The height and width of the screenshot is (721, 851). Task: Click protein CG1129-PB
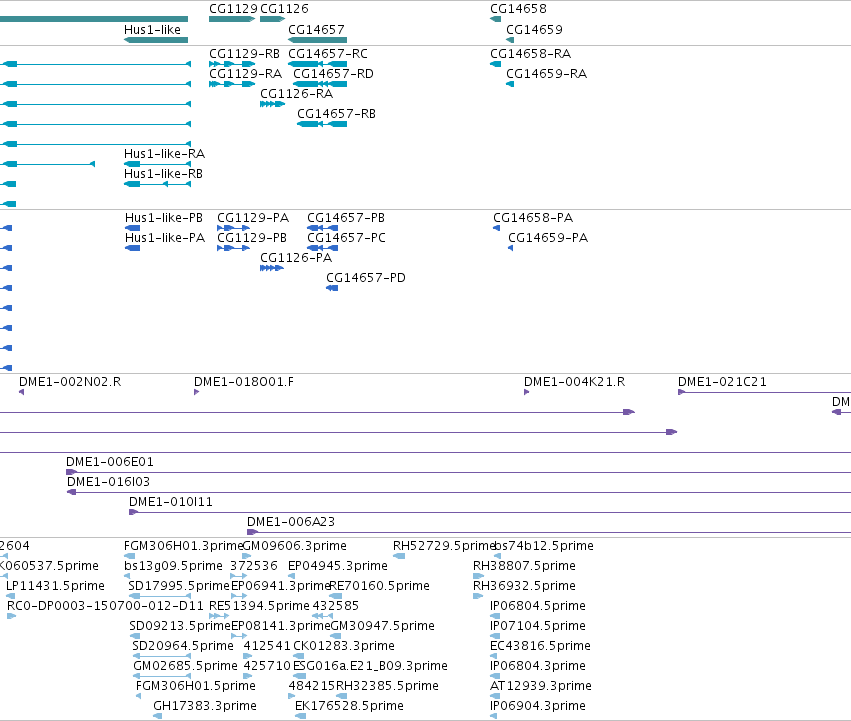point(233,248)
